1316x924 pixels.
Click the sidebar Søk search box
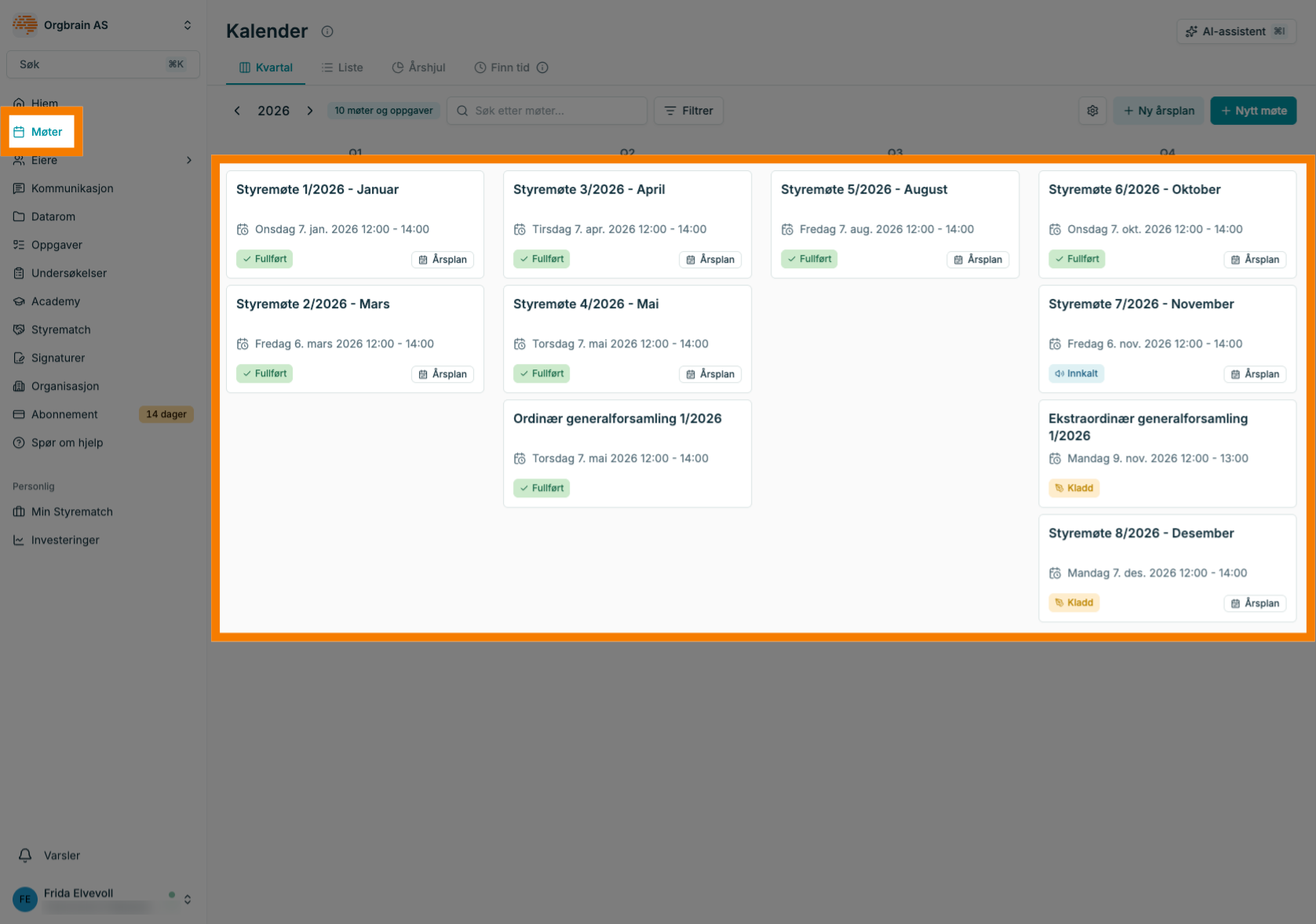(103, 64)
